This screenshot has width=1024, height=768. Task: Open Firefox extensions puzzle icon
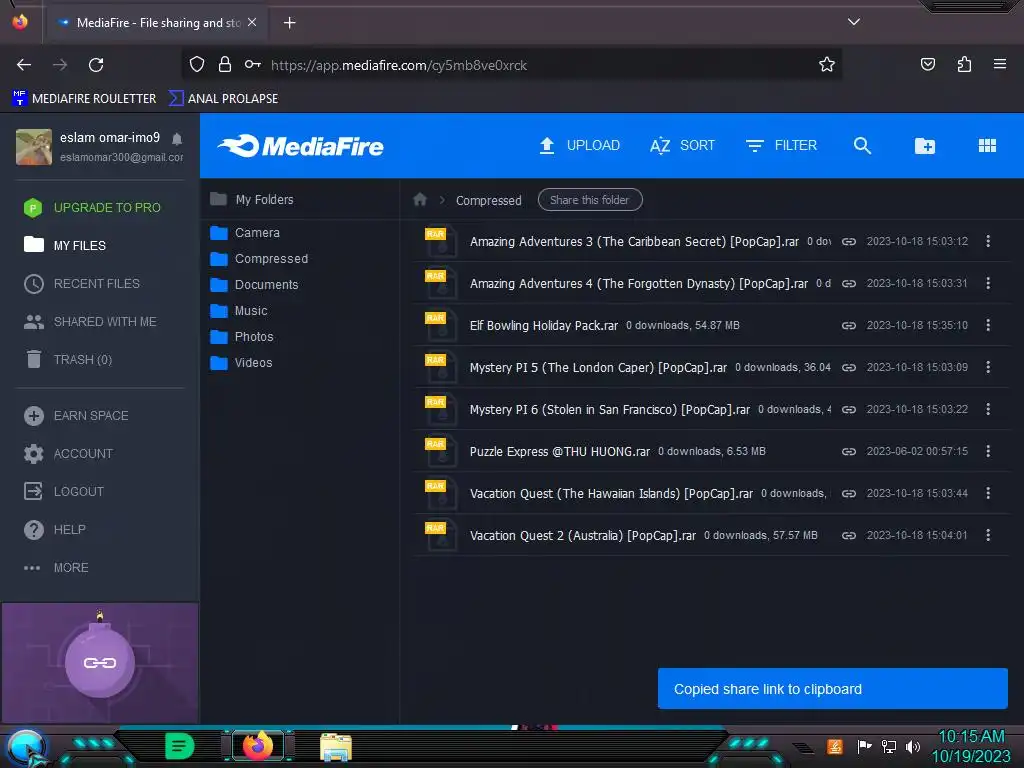[x=964, y=64]
